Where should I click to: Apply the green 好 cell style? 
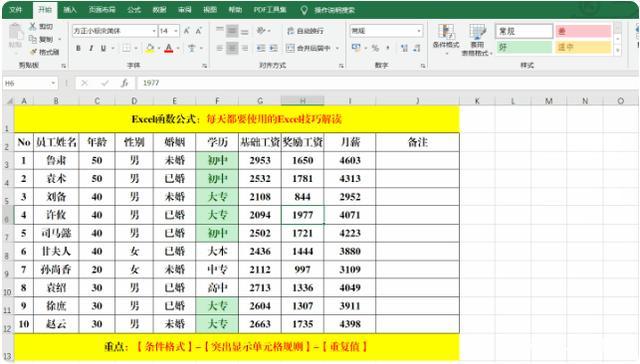[x=524, y=47]
